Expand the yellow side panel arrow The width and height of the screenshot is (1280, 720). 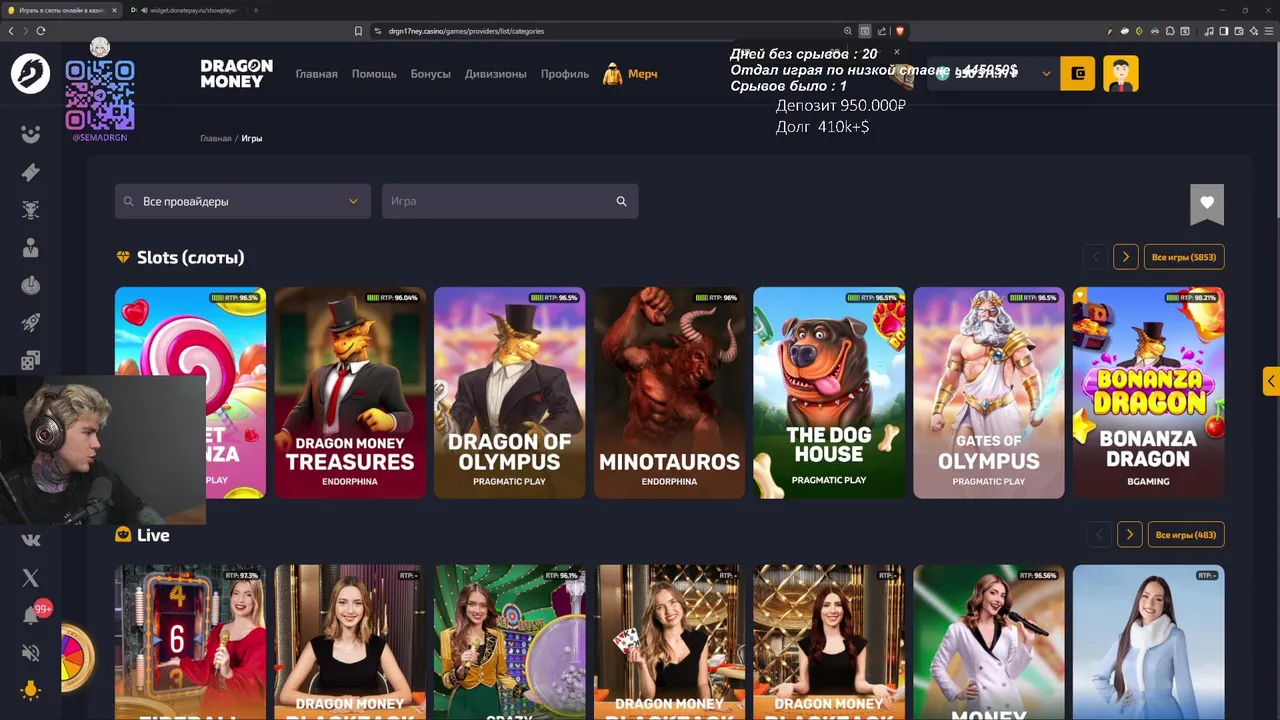tap(1271, 381)
